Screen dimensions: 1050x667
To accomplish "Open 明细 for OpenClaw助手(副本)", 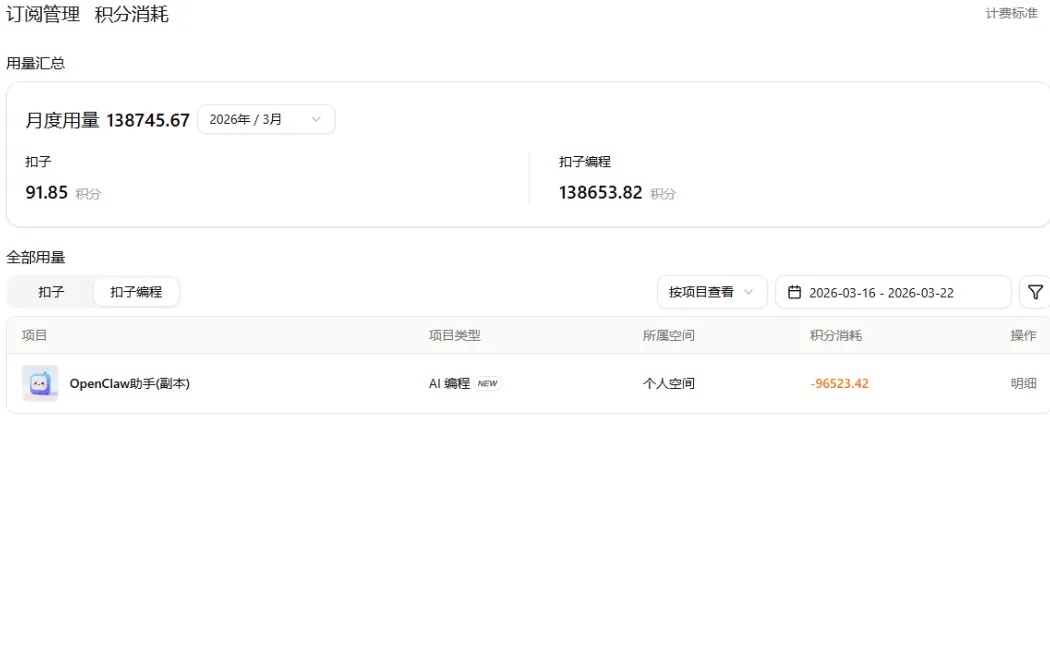I will click(1023, 383).
